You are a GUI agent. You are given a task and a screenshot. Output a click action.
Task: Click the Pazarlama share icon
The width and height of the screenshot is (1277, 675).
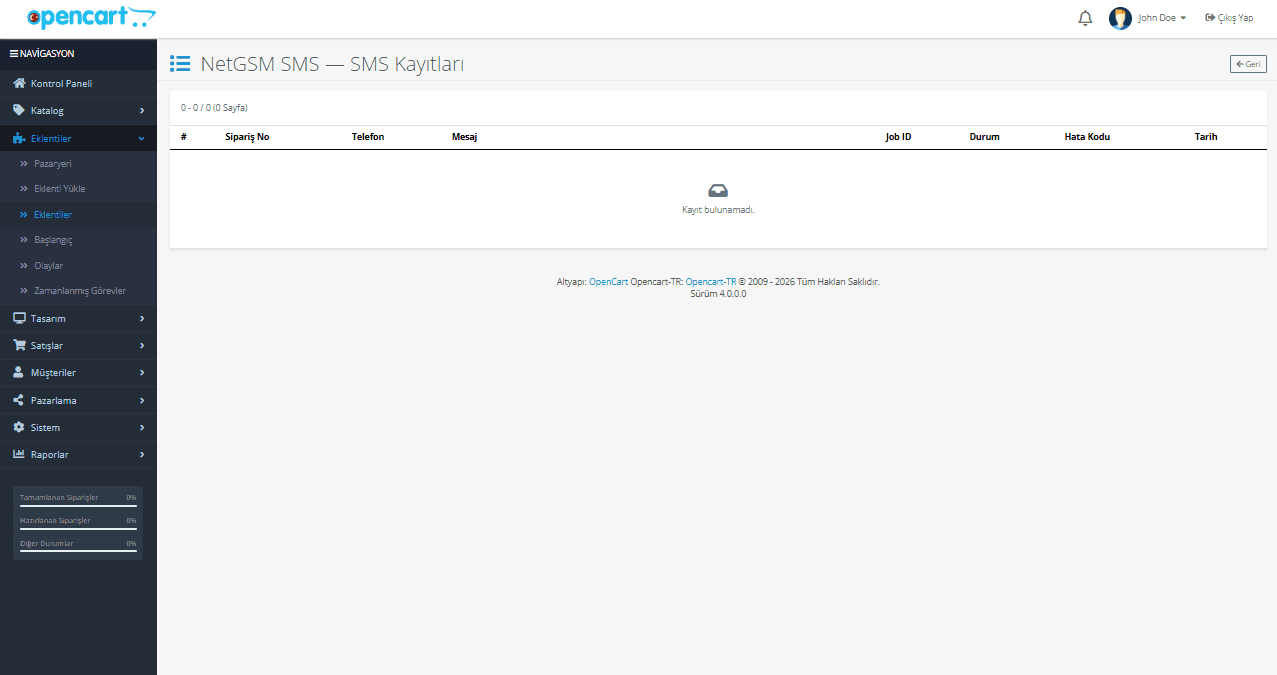(x=19, y=400)
